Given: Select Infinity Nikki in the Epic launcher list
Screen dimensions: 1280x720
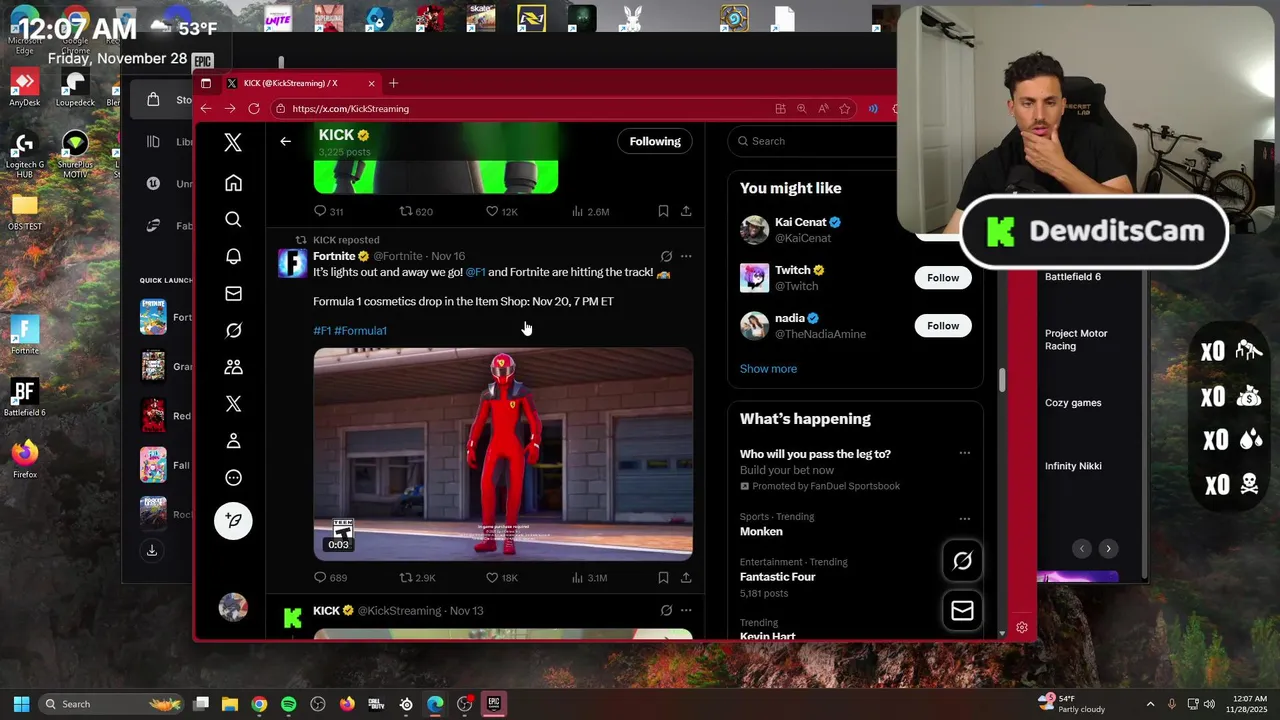Looking at the screenshot, I should pos(1073,466).
